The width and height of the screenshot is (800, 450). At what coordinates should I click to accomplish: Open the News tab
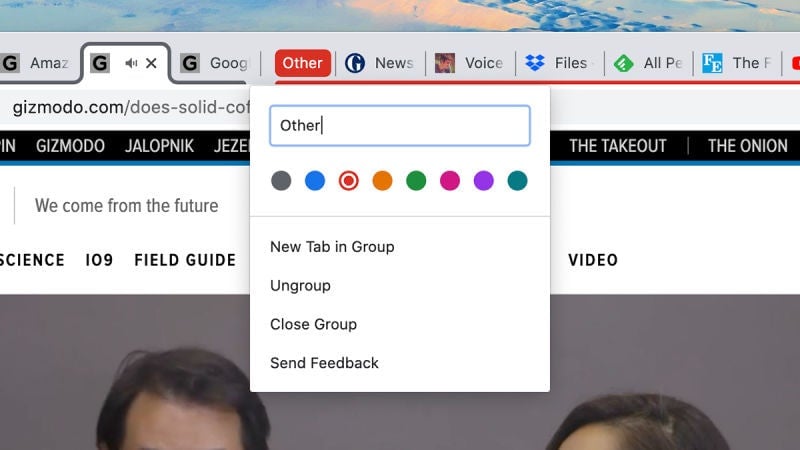coord(380,63)
